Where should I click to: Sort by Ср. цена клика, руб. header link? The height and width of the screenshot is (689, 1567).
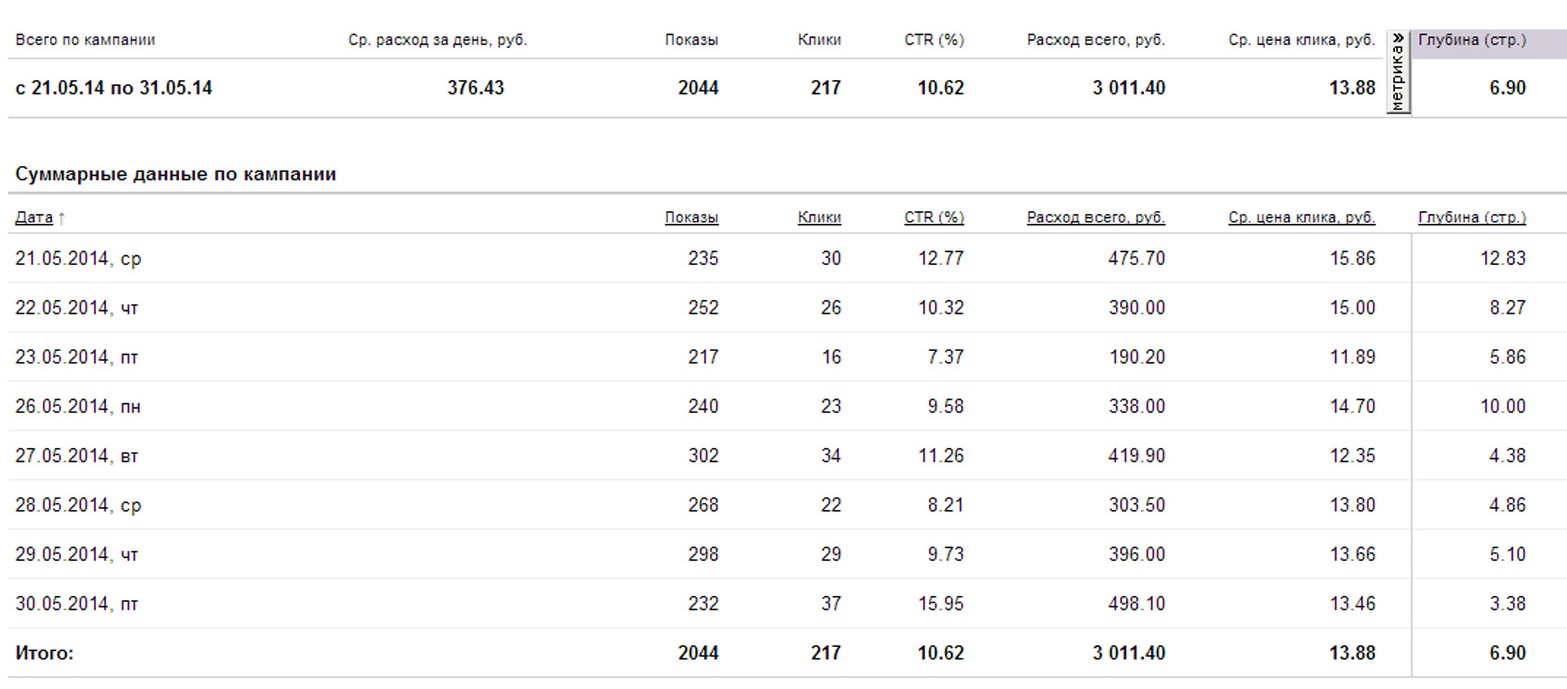(1301, 217)
